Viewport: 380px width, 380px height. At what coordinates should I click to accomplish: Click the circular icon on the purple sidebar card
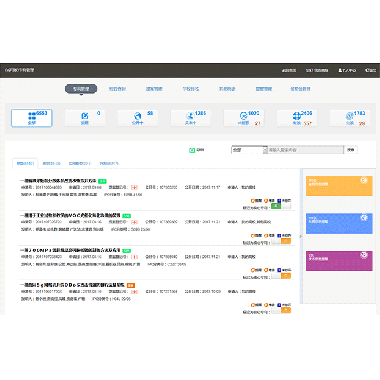pyautogui.click(x=364, y=255)
